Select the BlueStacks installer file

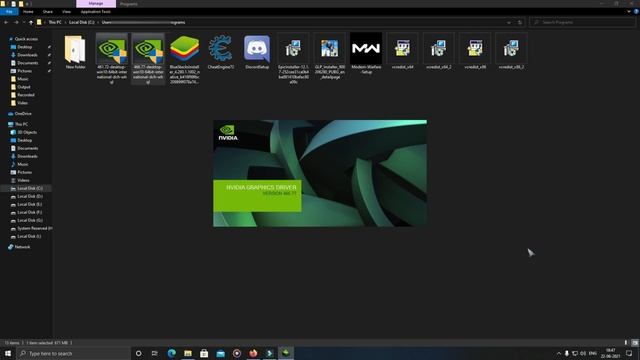tap(184, 59)
